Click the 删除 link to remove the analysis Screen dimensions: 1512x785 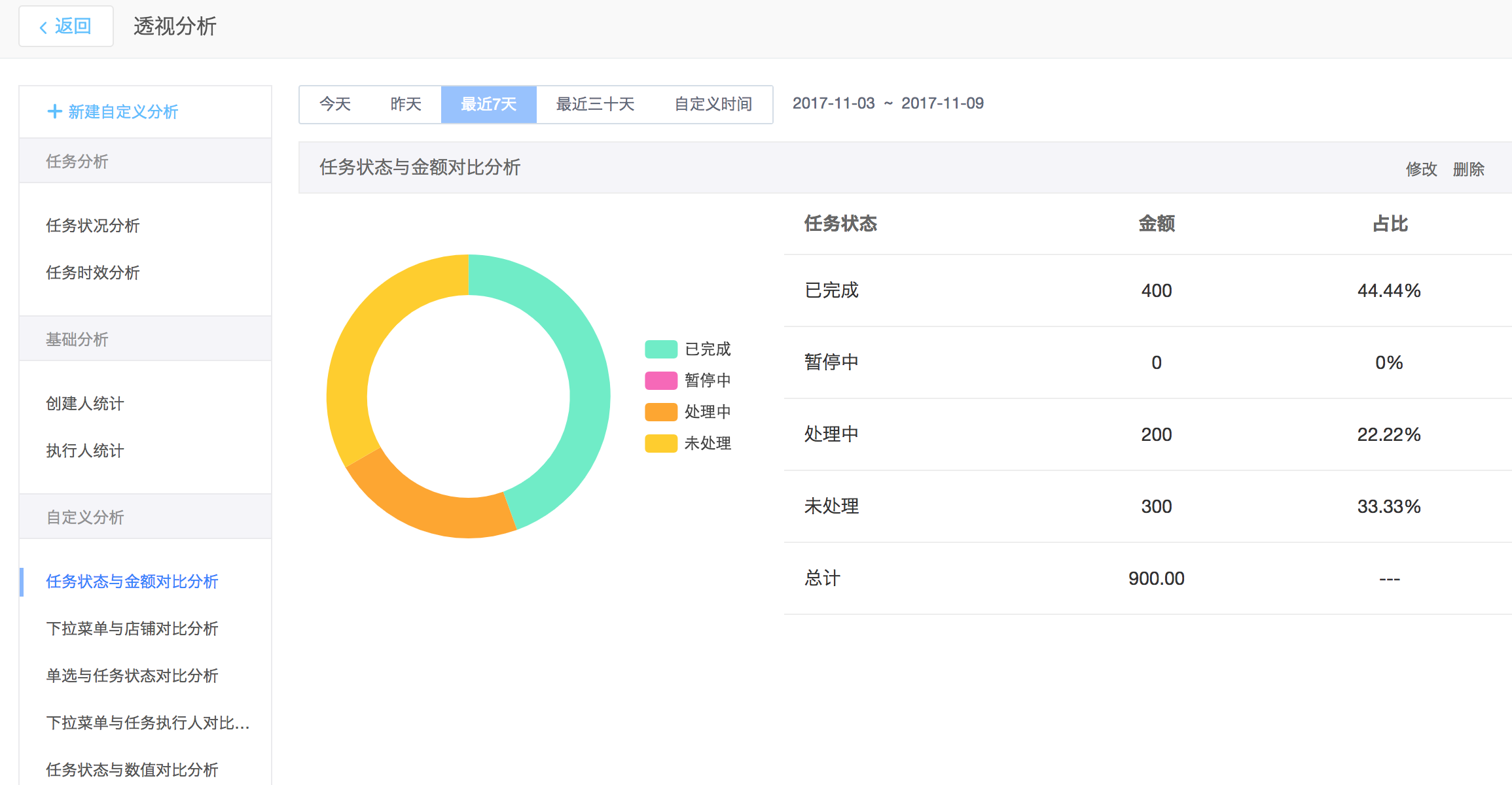[x=1468, y=169]
